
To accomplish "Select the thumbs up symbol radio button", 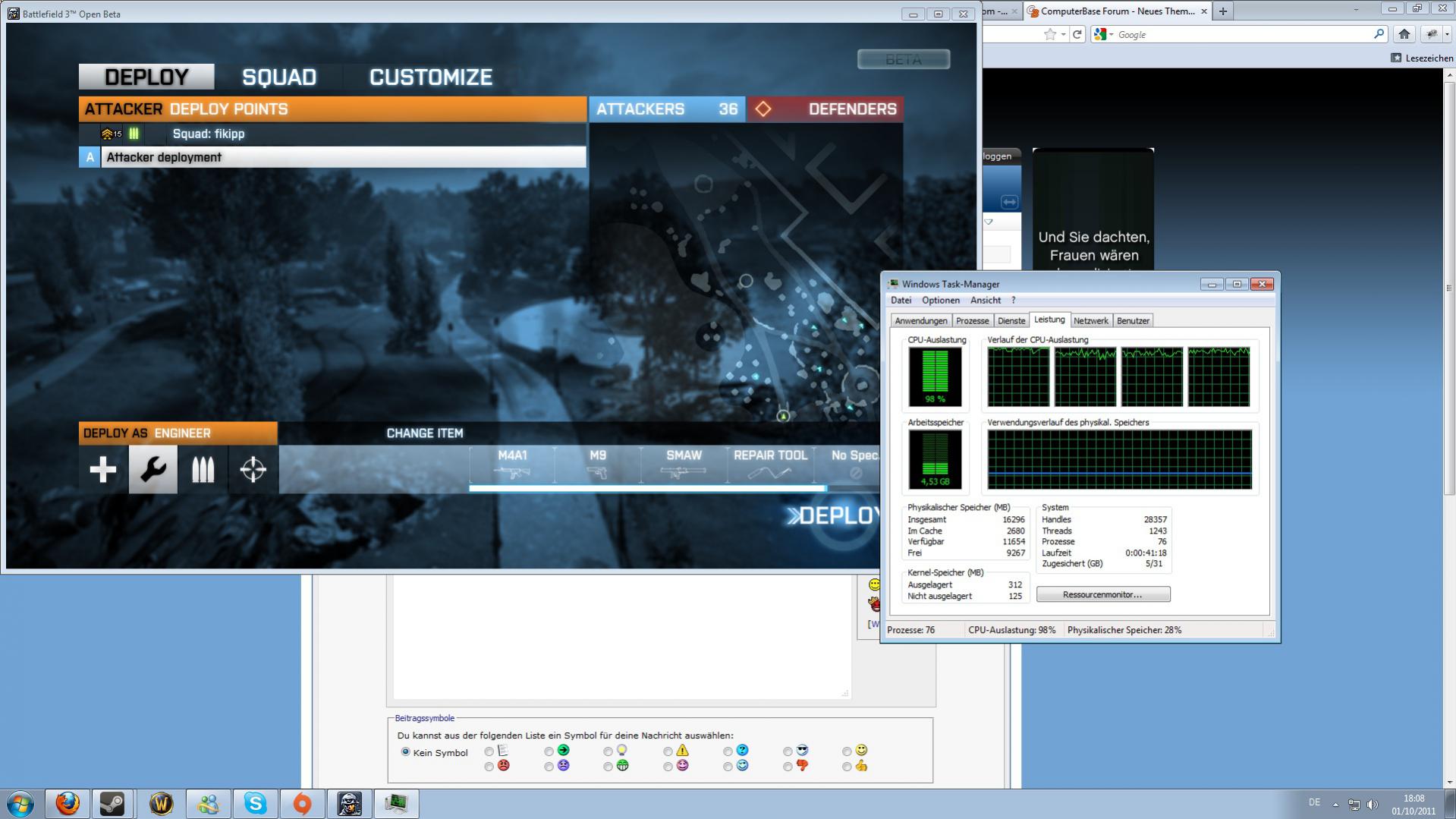I will 847,767.
